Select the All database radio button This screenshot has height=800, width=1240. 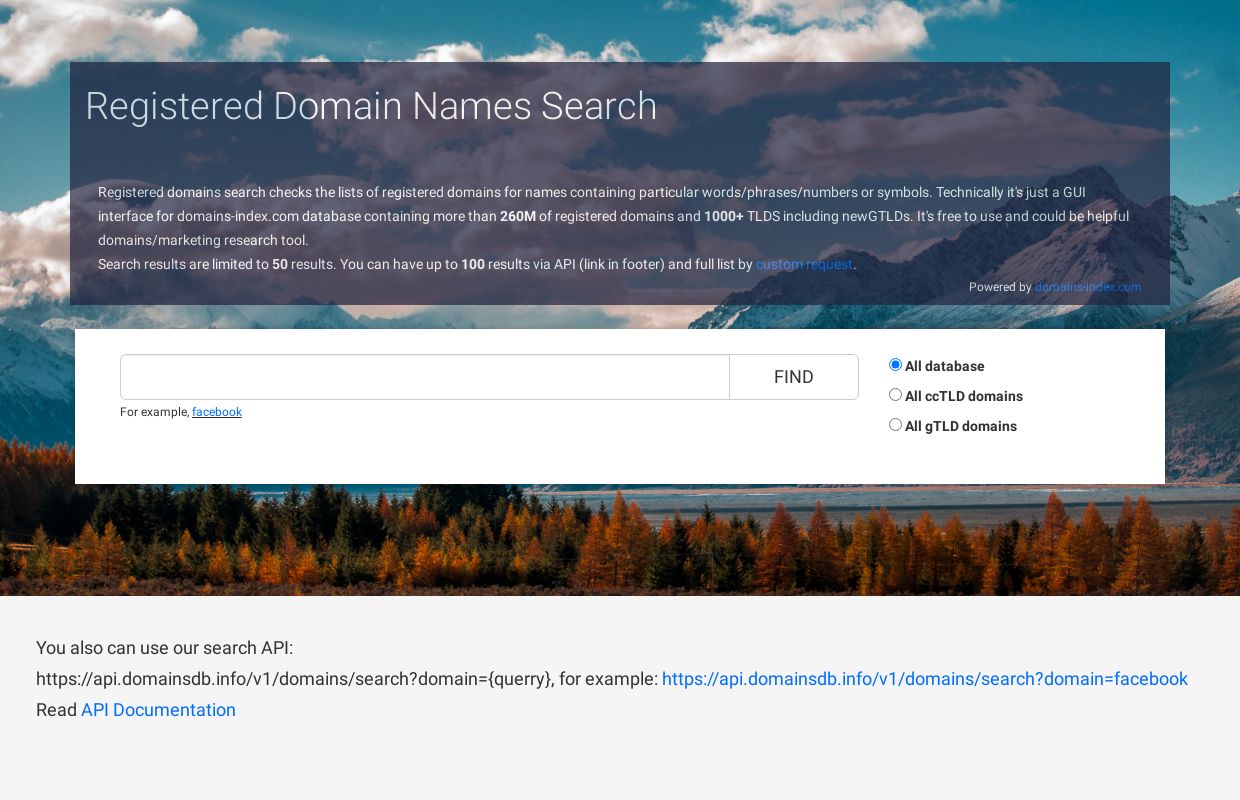click(895, 365)
